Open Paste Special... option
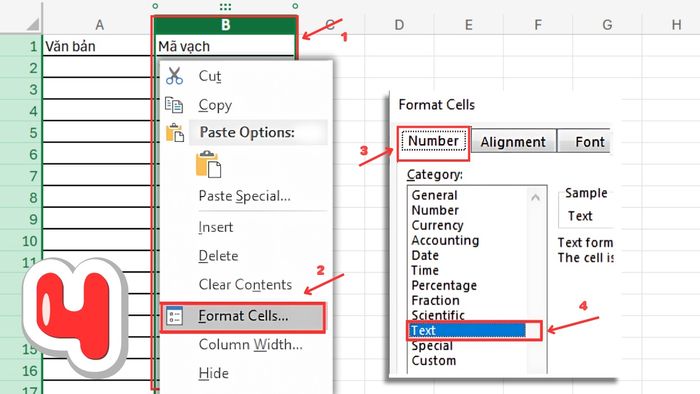The image size is (700, 394). [x=245, y=196]
